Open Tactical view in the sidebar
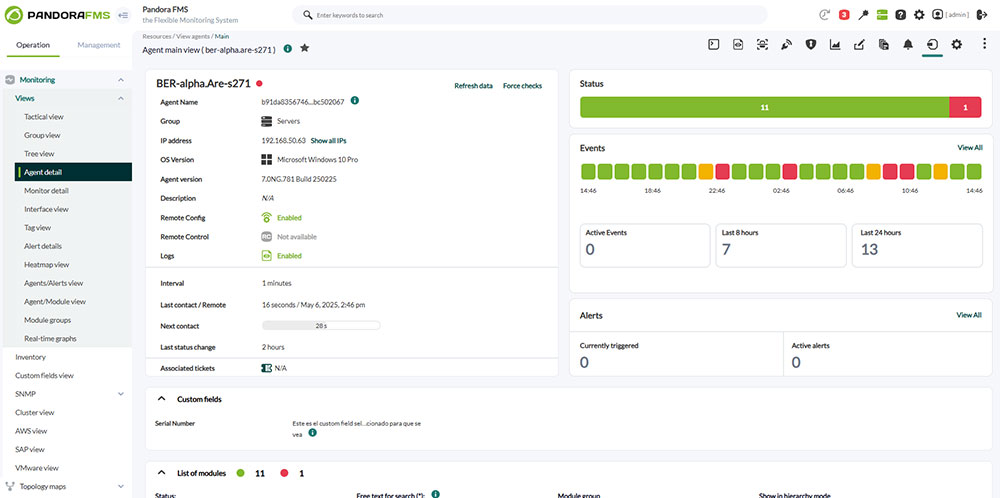Image resolution: width=1000 pixels, height=498 pixels. click(x=44, y=117)
